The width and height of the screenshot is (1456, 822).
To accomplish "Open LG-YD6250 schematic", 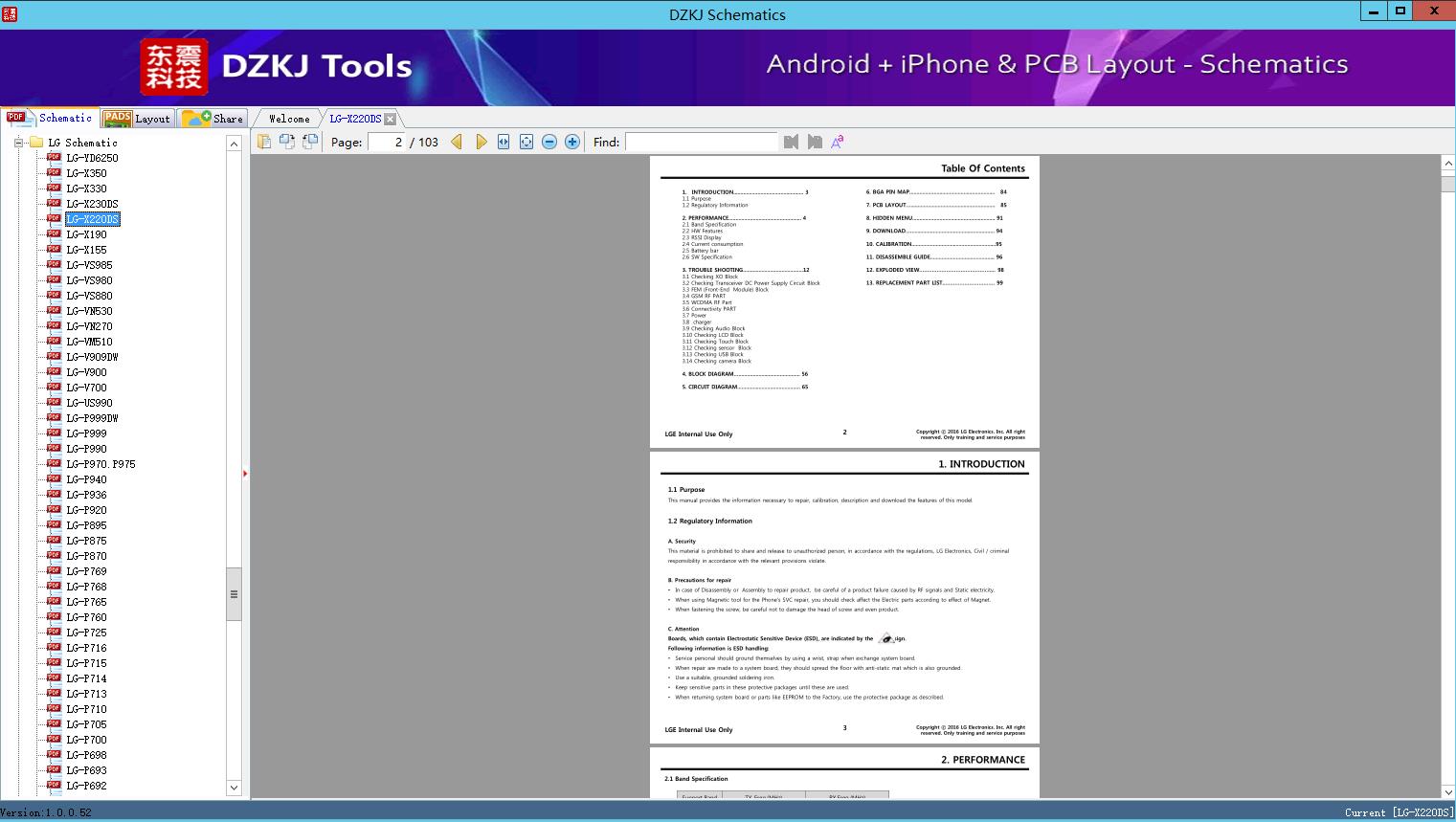I will coord(92,158).
